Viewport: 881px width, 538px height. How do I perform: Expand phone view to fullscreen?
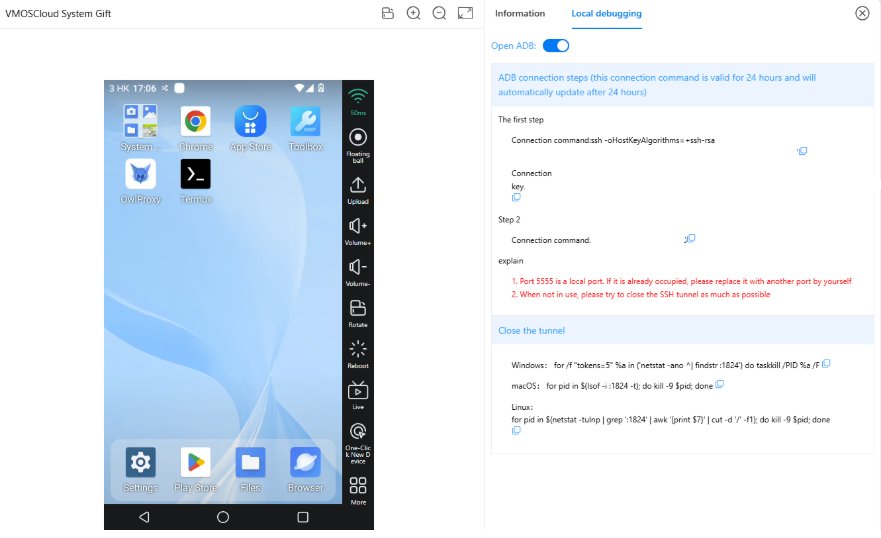pyautogui.click(x=465, y=13)
